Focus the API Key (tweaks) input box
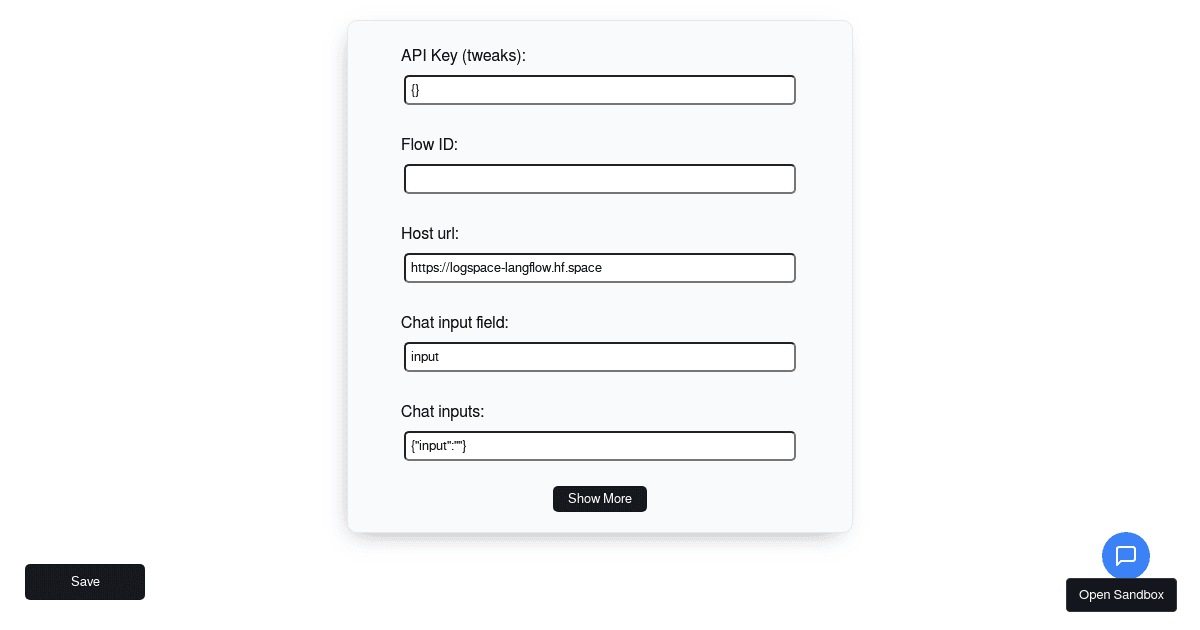 point(600,90)
